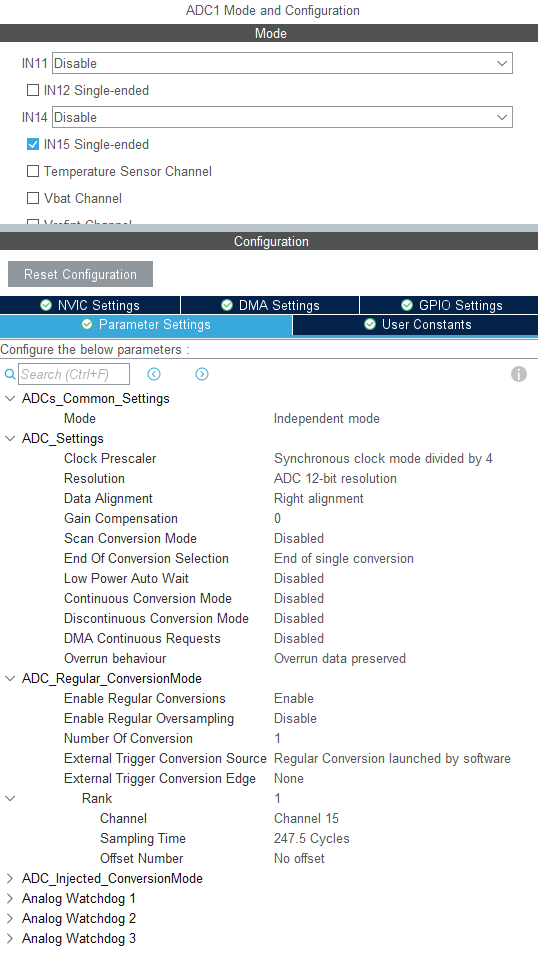The height and width of the screenshot is (953, 538).
Task: Uncheck IN15 Single-ended checkbox
Action: point(33,145)
